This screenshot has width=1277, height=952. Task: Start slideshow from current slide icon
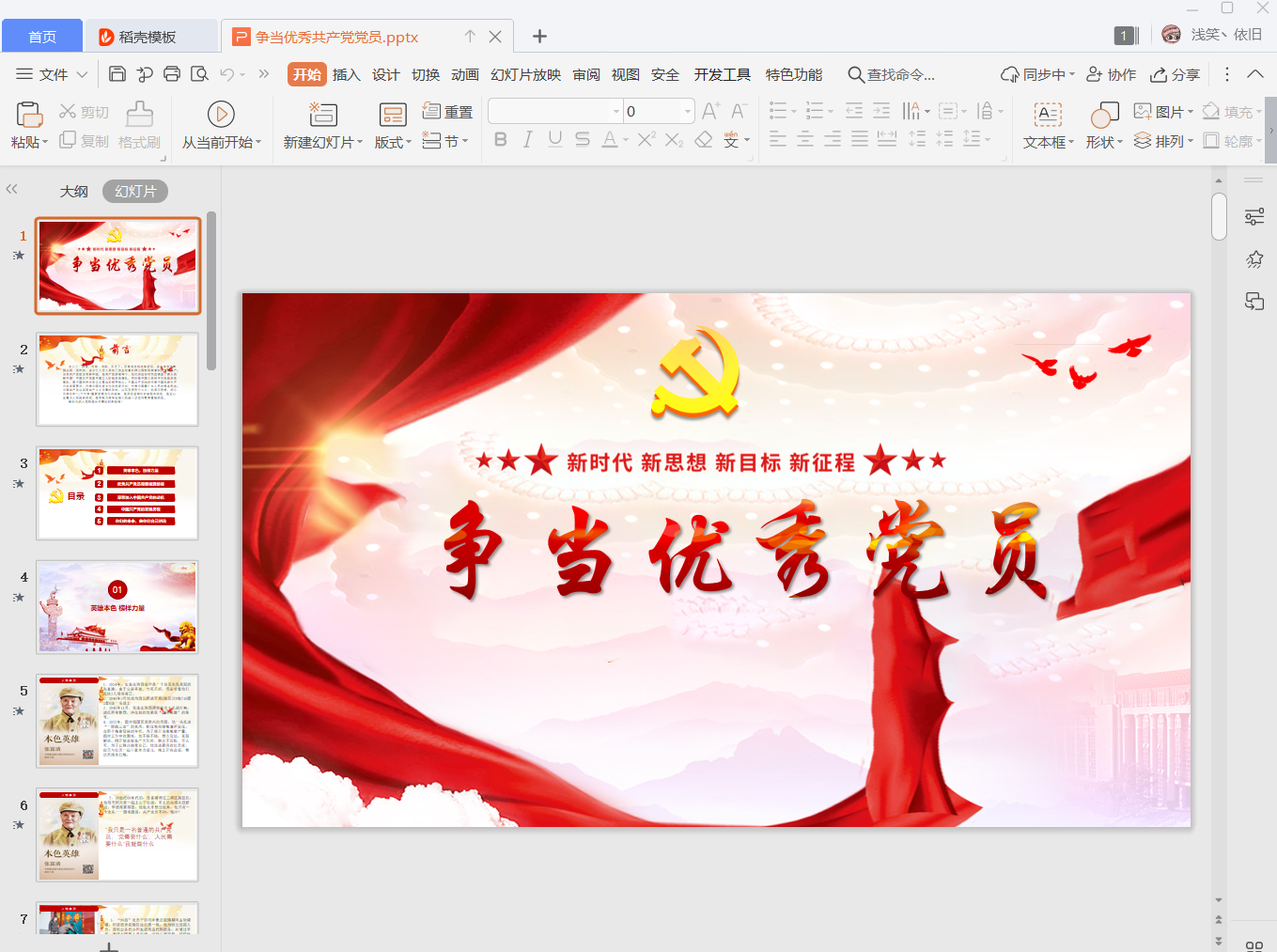click(x=221, y=115)
